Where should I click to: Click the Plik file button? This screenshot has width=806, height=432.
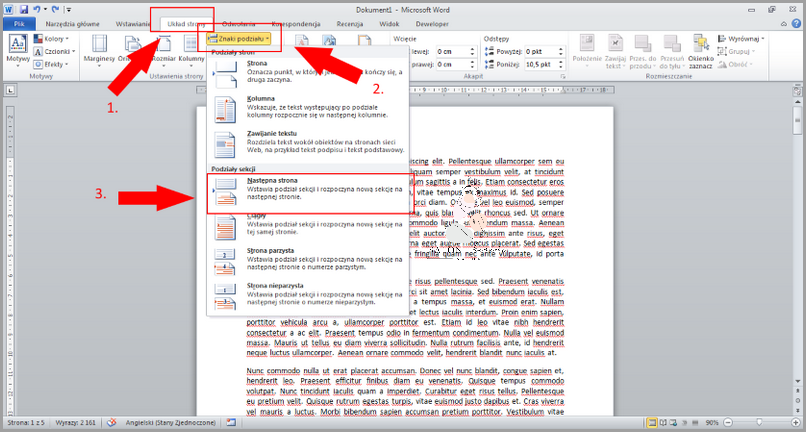[18, 21]
